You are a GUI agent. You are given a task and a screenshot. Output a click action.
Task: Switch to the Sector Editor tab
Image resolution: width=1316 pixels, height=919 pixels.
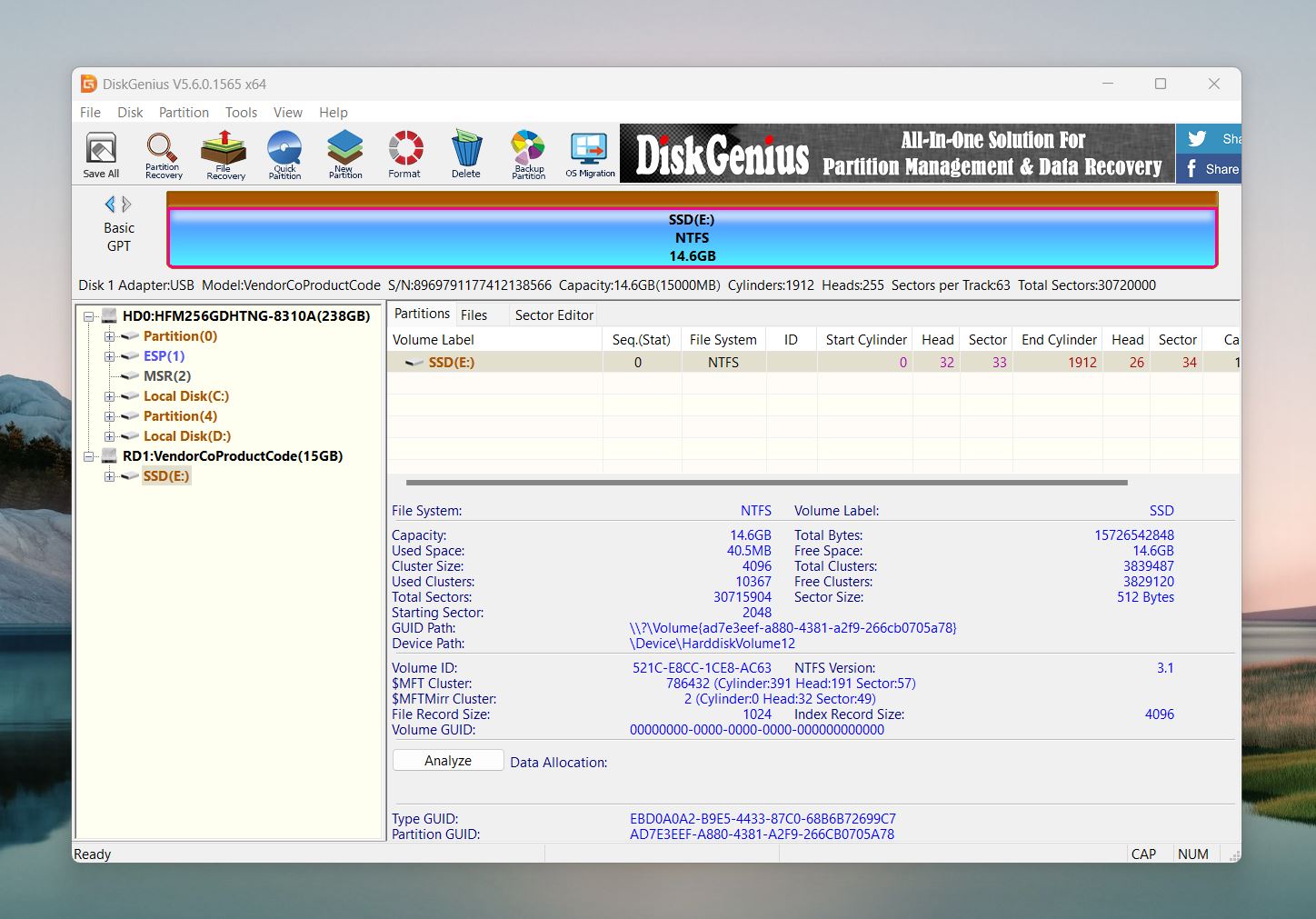[x=553, y=315]
